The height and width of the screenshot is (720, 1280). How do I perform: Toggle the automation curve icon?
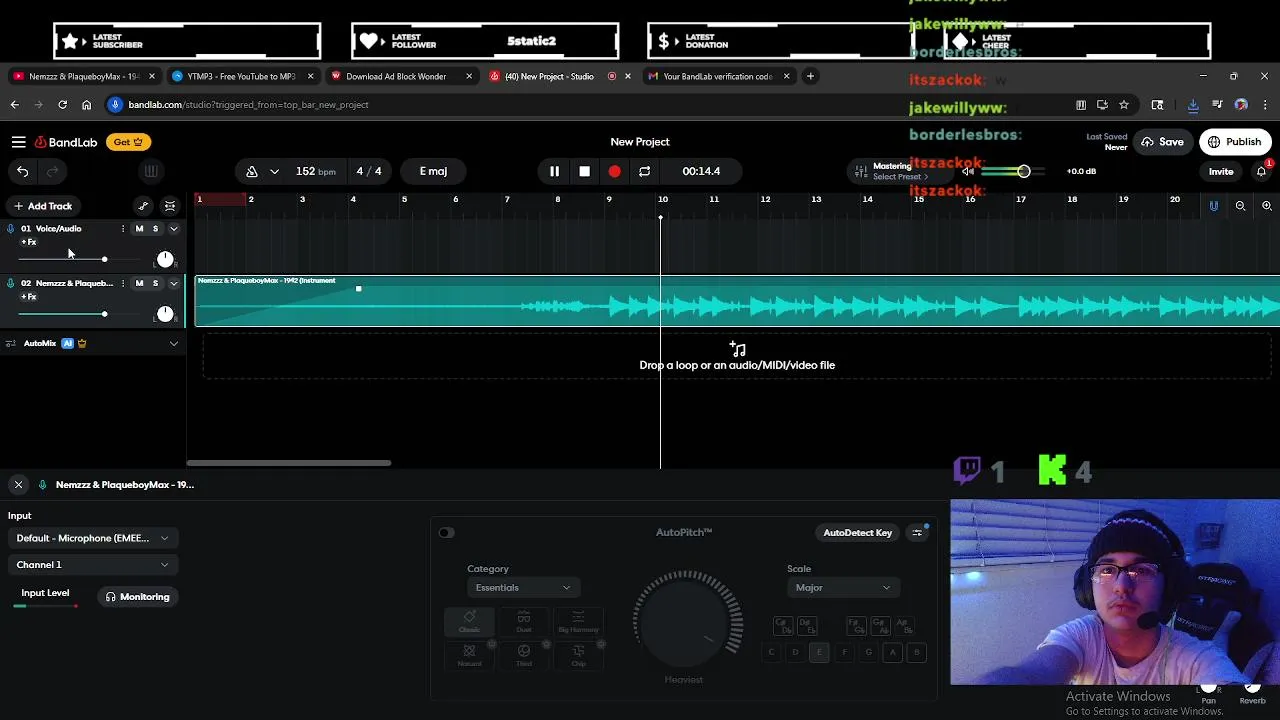[x=143, y=206]
